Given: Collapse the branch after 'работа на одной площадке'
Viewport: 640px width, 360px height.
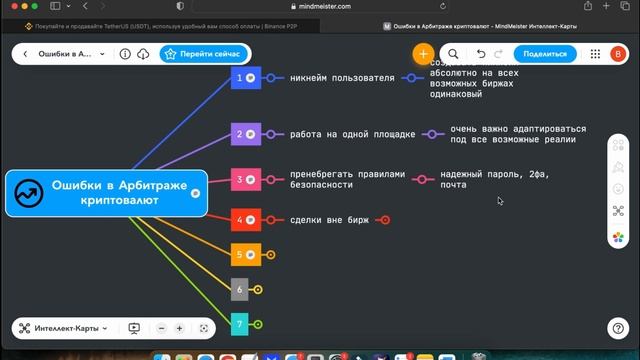Looking at the screenshot, I should pos(432,134).
